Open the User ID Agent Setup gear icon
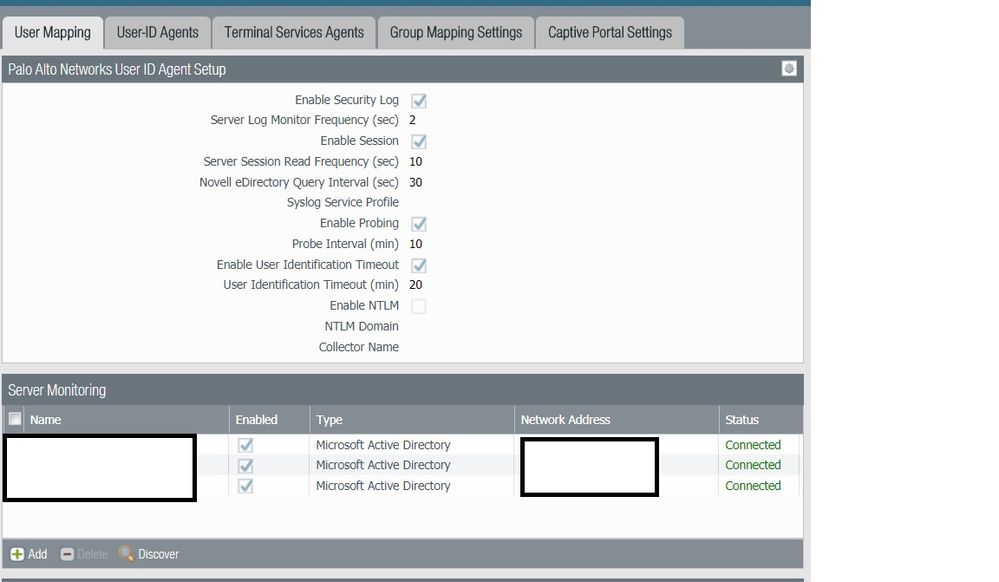The height and width of the screenshot is (582, 999). [789, 68]
